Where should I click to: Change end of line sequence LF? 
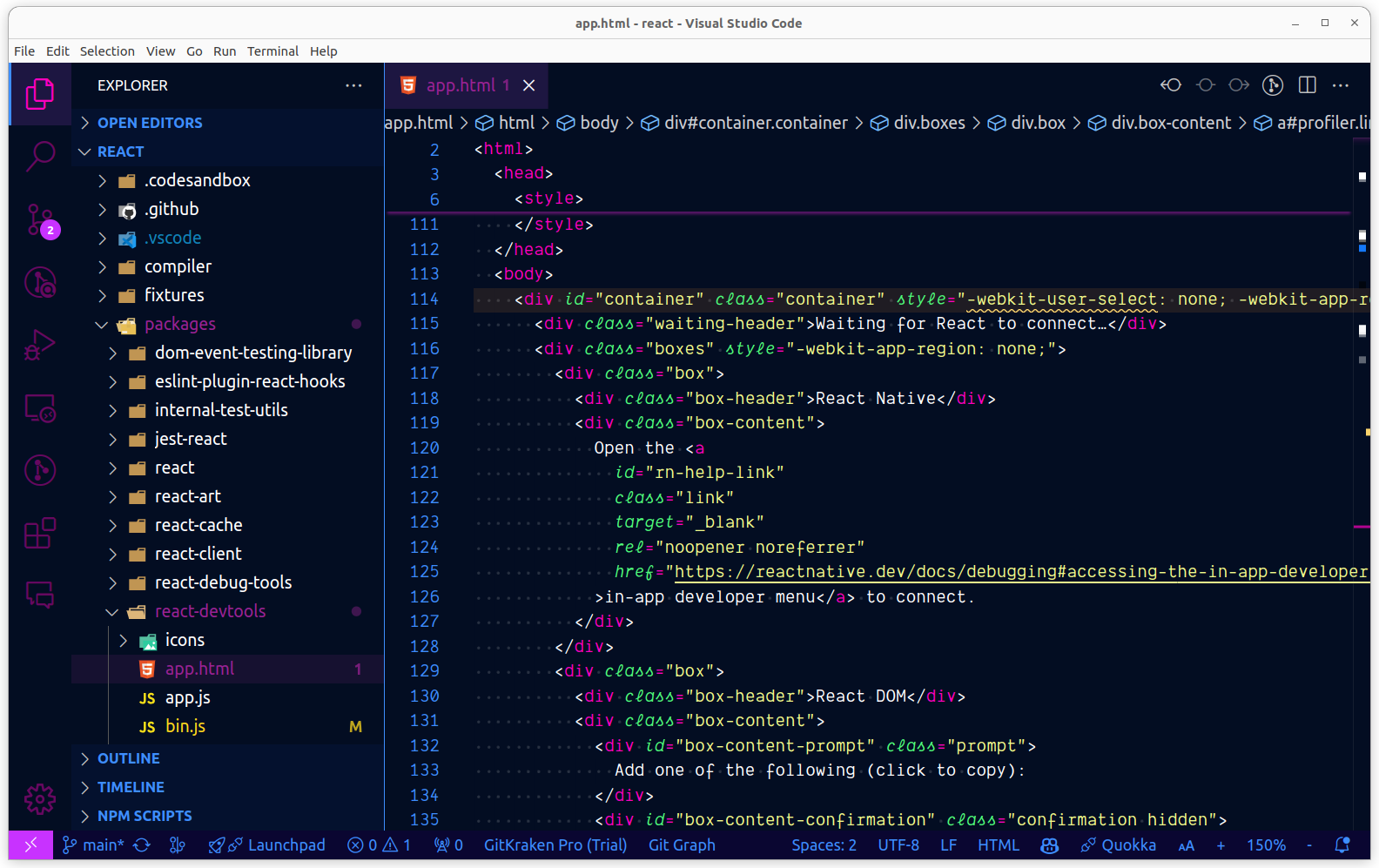[x=949, y=844]
